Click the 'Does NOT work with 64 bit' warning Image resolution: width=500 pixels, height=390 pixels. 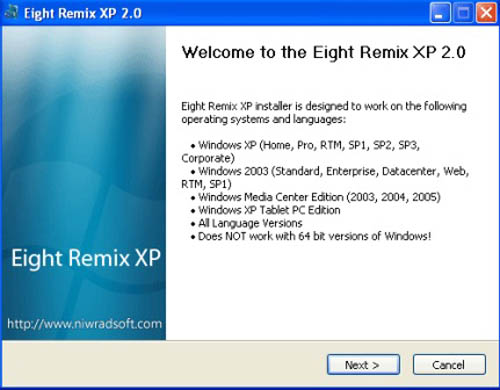tap(311, 236)
